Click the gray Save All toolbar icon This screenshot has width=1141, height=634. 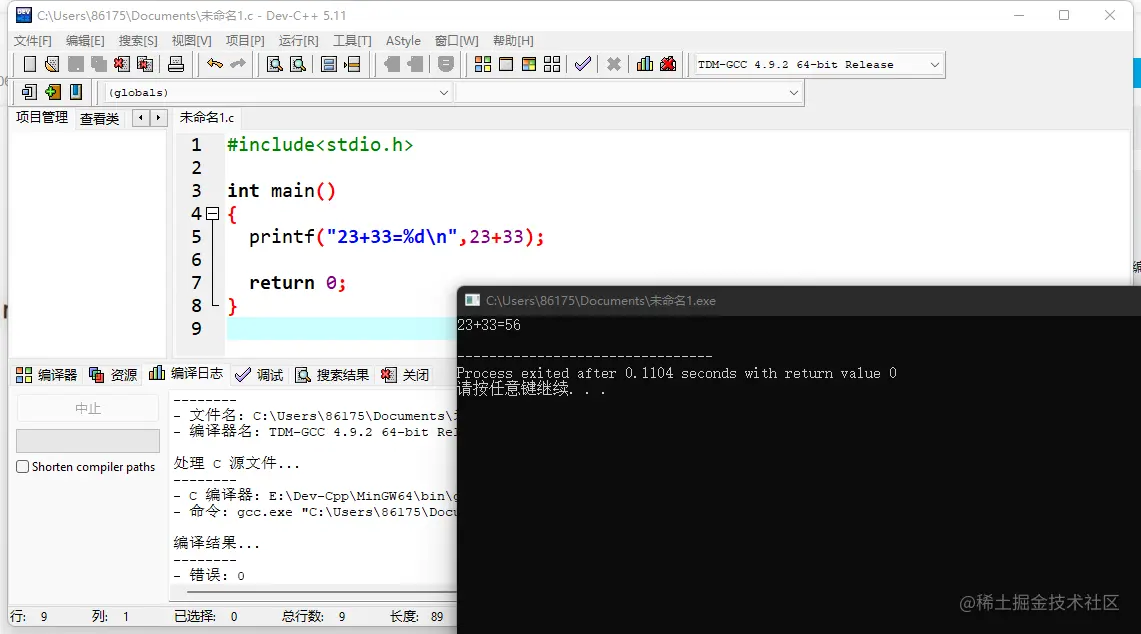point(98,64)
